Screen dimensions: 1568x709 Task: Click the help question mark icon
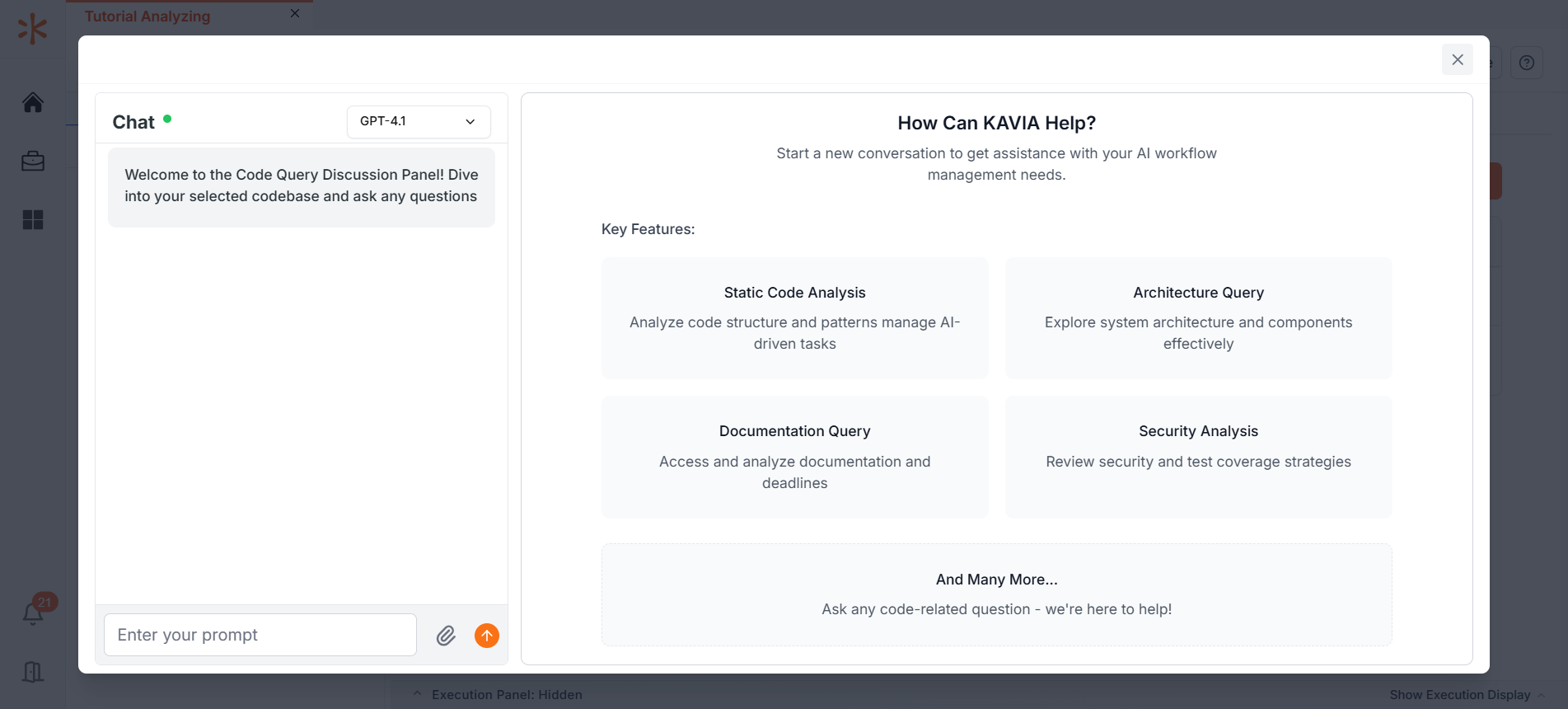tap(1527, 63)
